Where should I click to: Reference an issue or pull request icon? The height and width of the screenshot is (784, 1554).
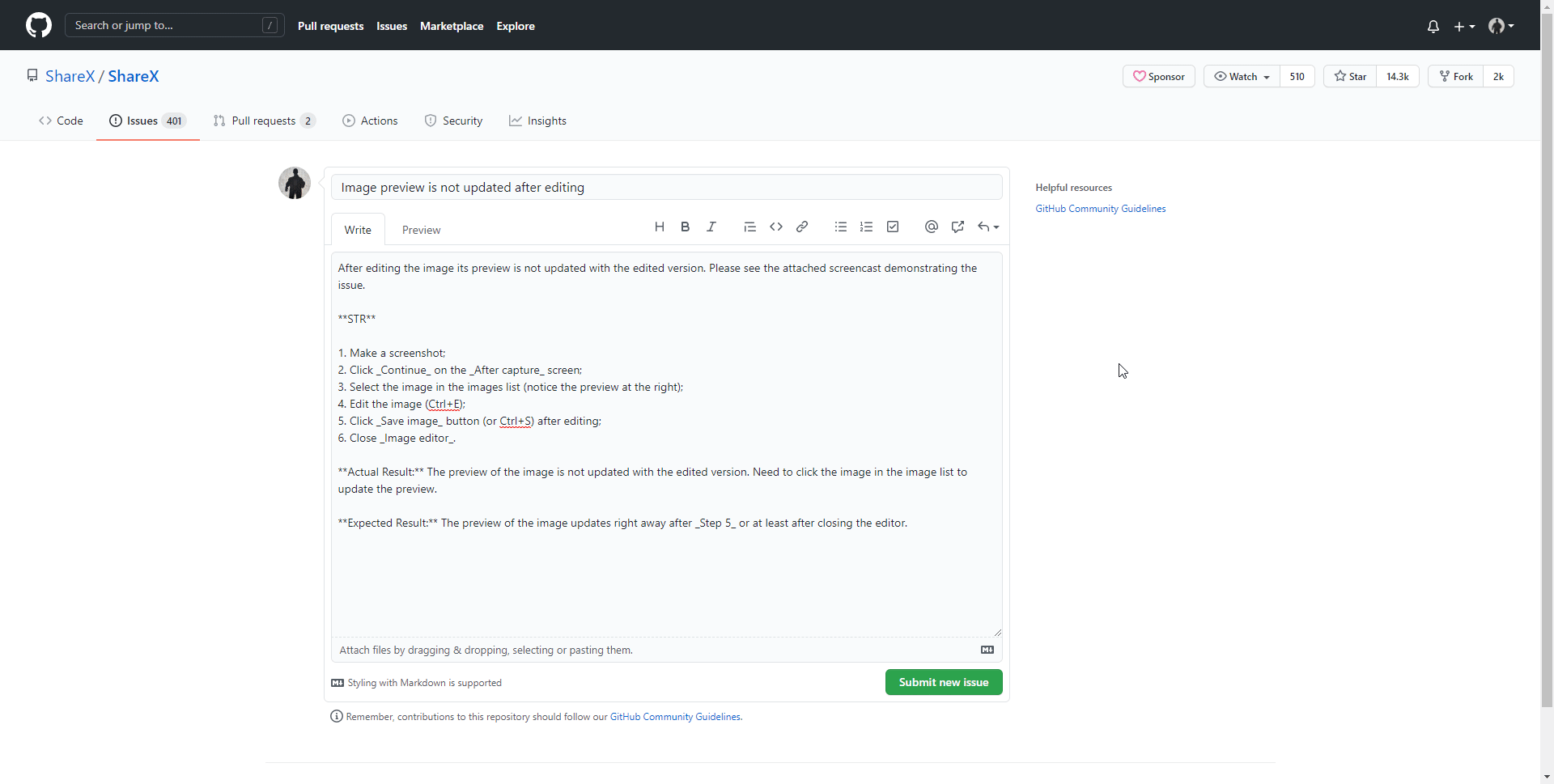click(x=957, y=227)
